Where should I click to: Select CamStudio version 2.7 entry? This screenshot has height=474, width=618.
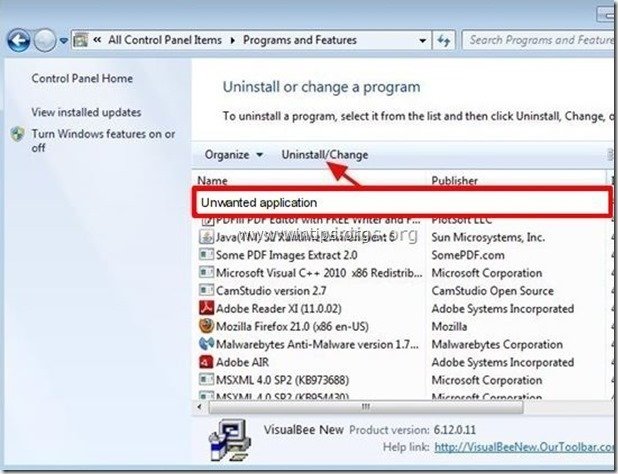271,291
